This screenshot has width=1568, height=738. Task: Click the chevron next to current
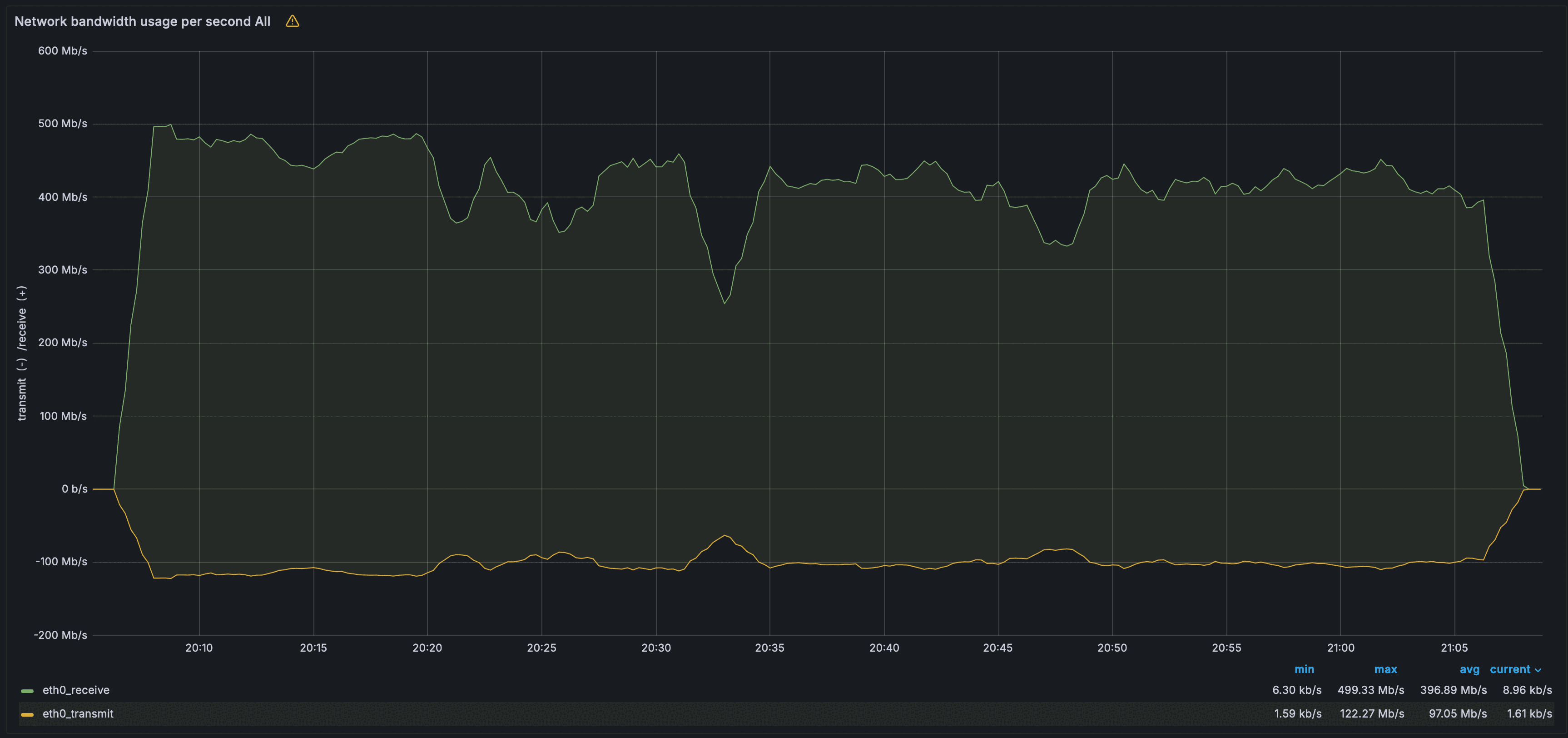tap(1538, 670)
